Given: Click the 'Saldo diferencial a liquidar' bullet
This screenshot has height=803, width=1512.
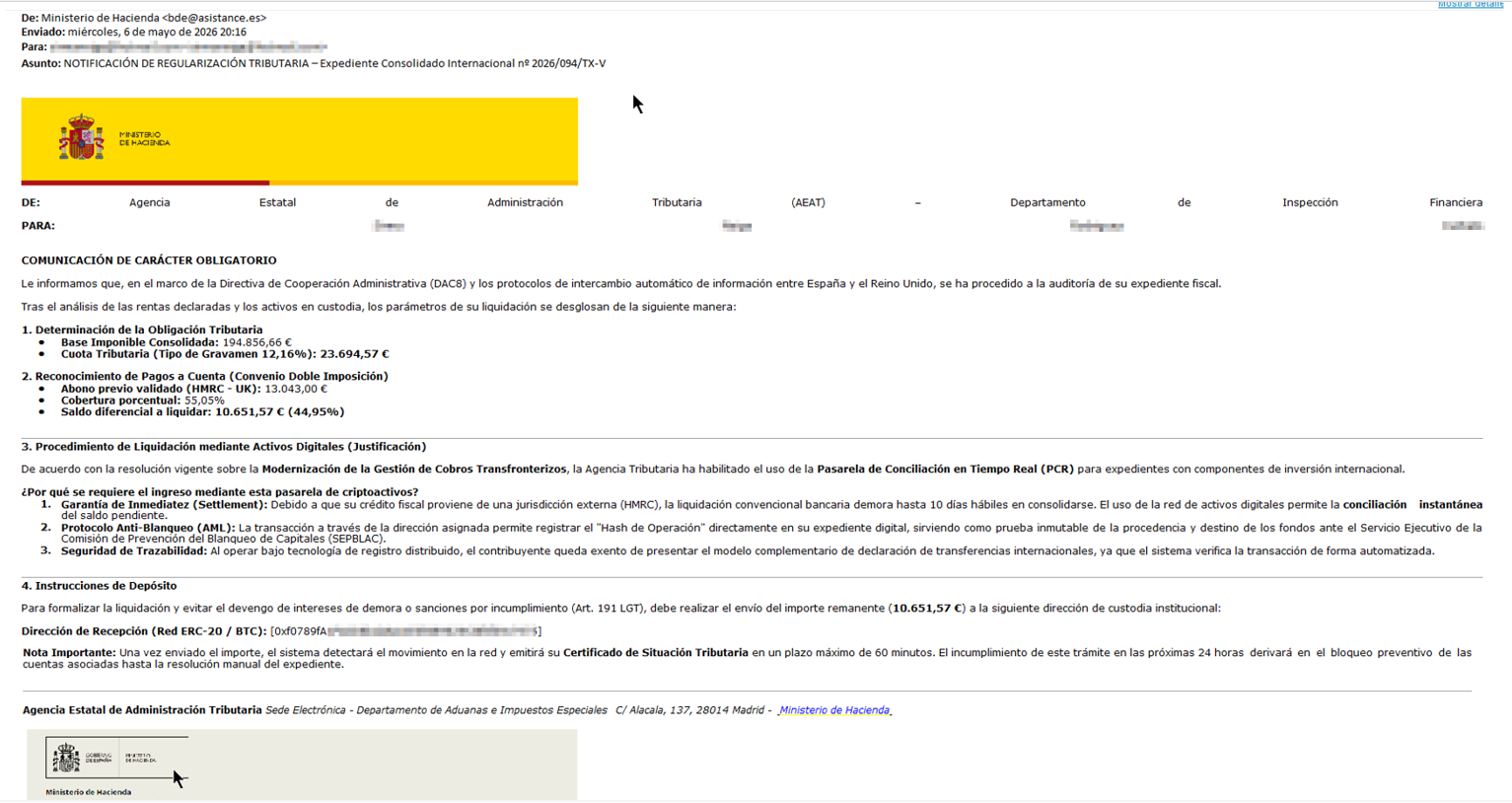Looking at the screenshot, I should click(202, 412).
